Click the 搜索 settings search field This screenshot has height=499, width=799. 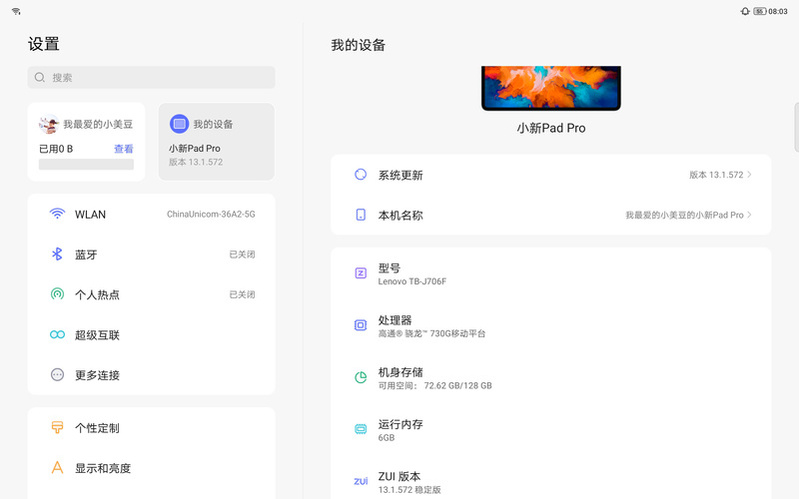[x=151, y=77]
